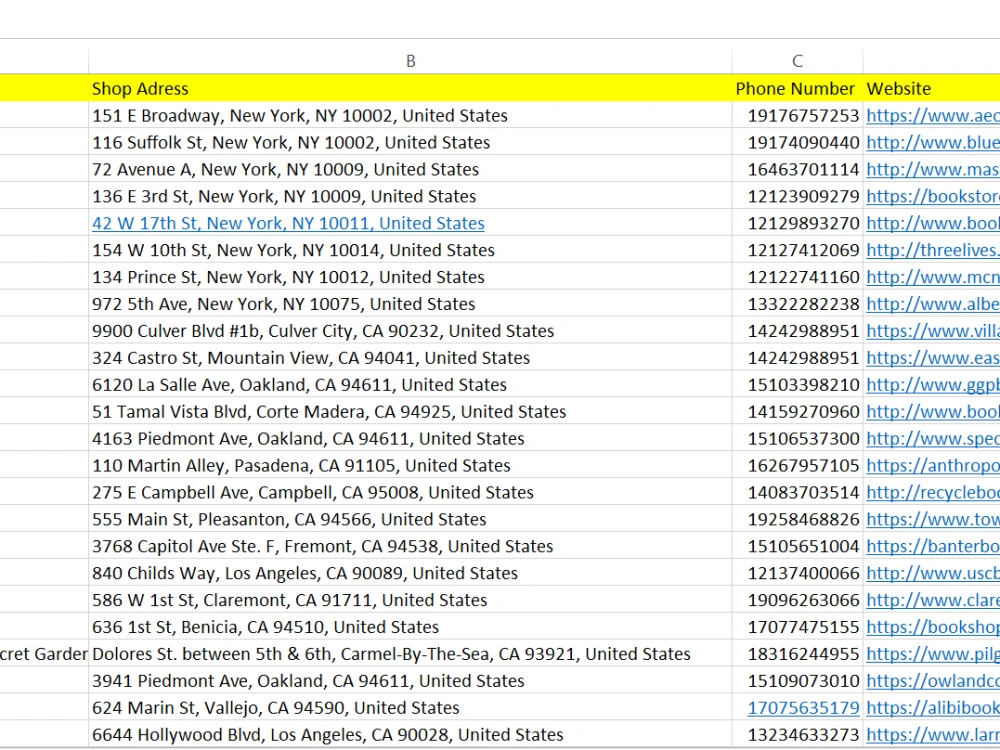Open website link in 9900 Culver Blvd row
The width and height of the screenshot is (1000, 750).
click(x=932, y=331)
